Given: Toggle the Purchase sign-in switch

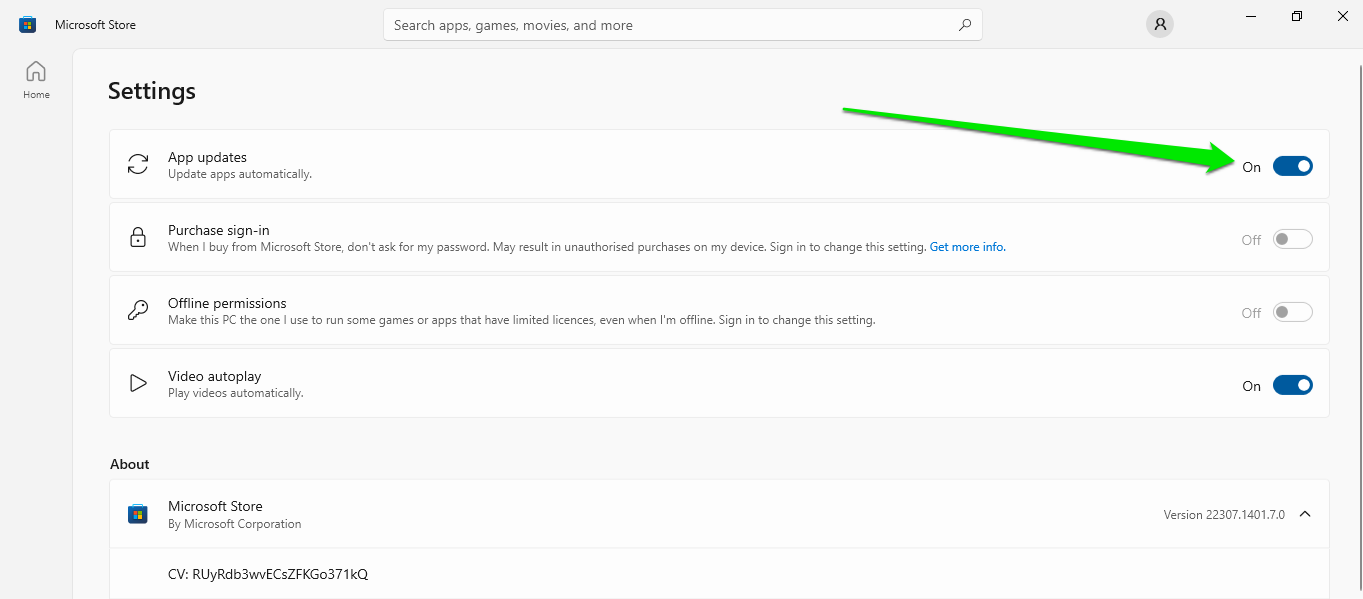Looking at the screenshot, I should click(1292, 240).
